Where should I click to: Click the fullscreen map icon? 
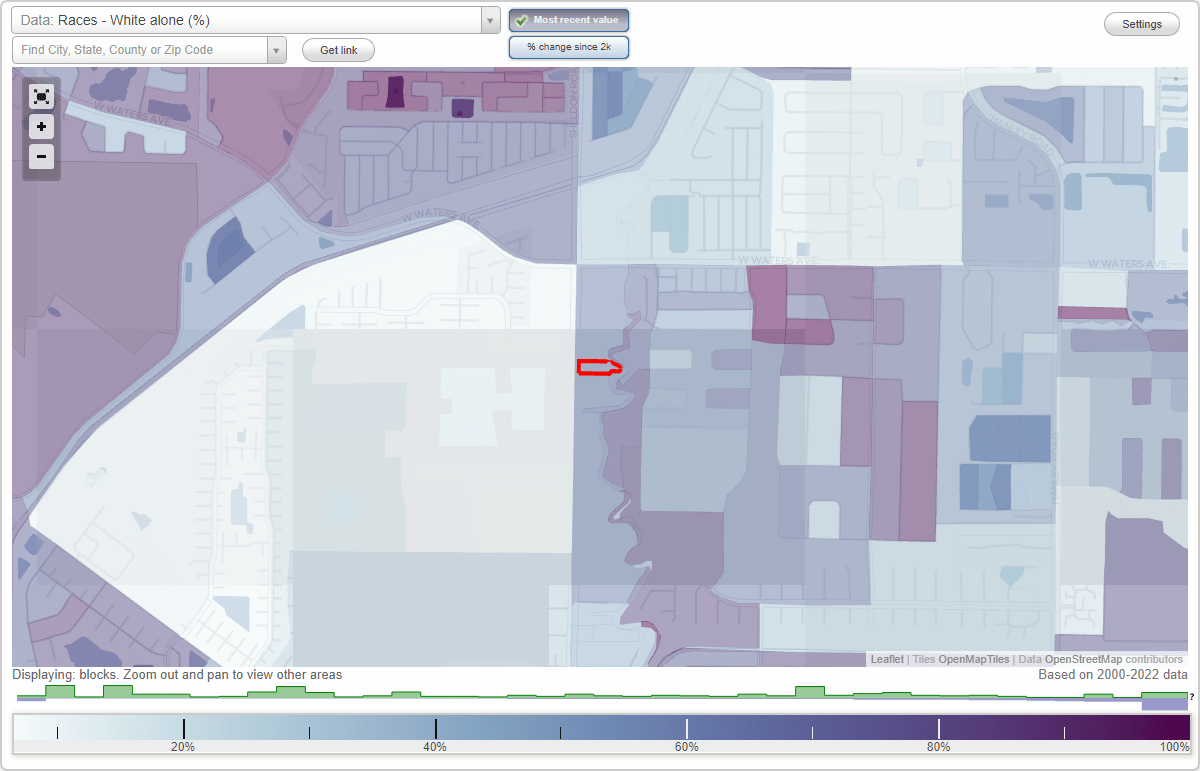pyautogui.click(x=41, y=96)
